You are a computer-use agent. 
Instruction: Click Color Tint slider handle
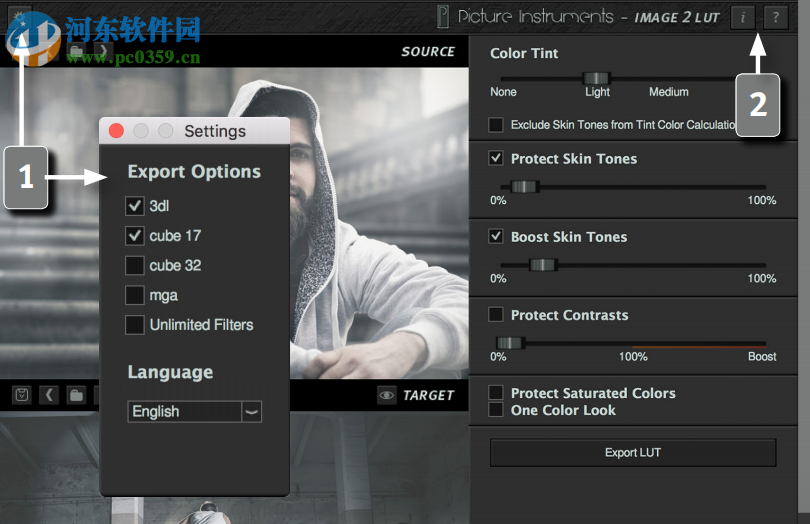[597, 78]
